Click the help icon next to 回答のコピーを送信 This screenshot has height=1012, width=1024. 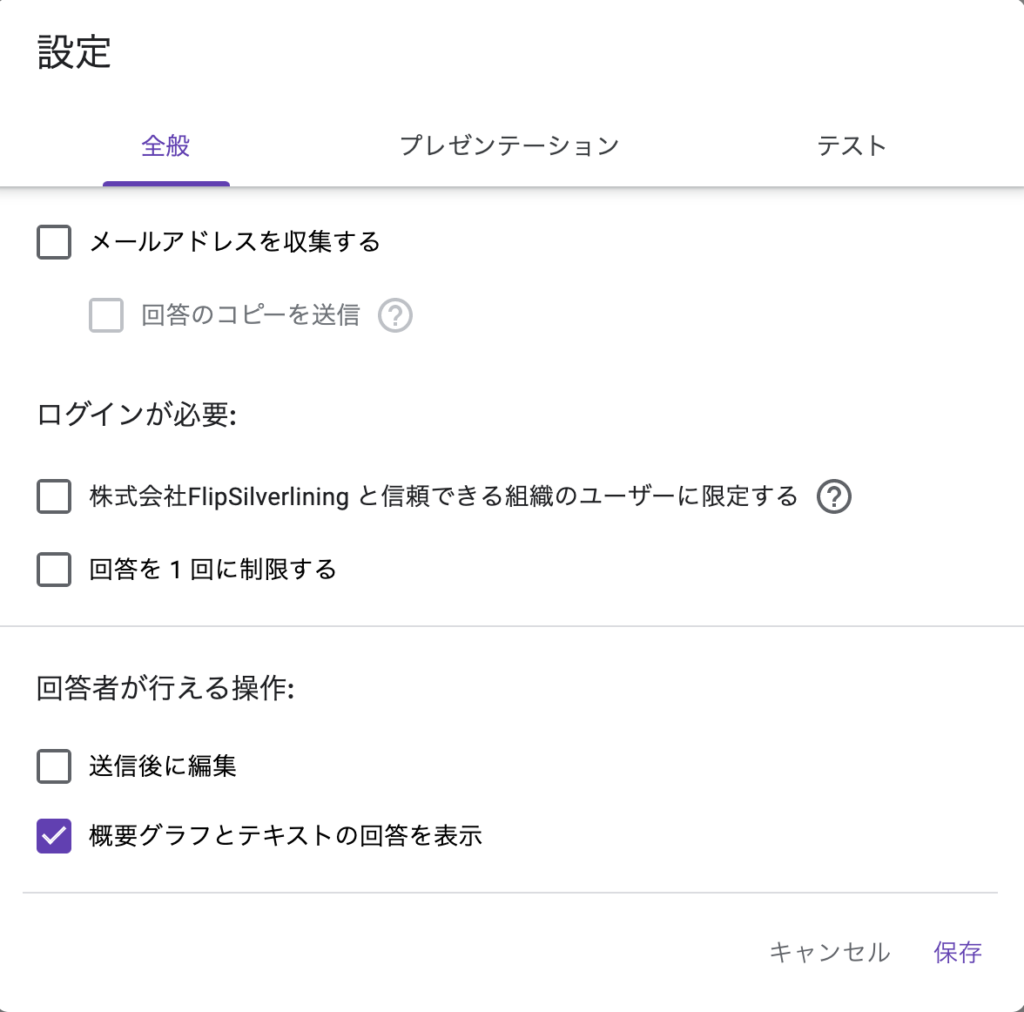tap(395, 315)
